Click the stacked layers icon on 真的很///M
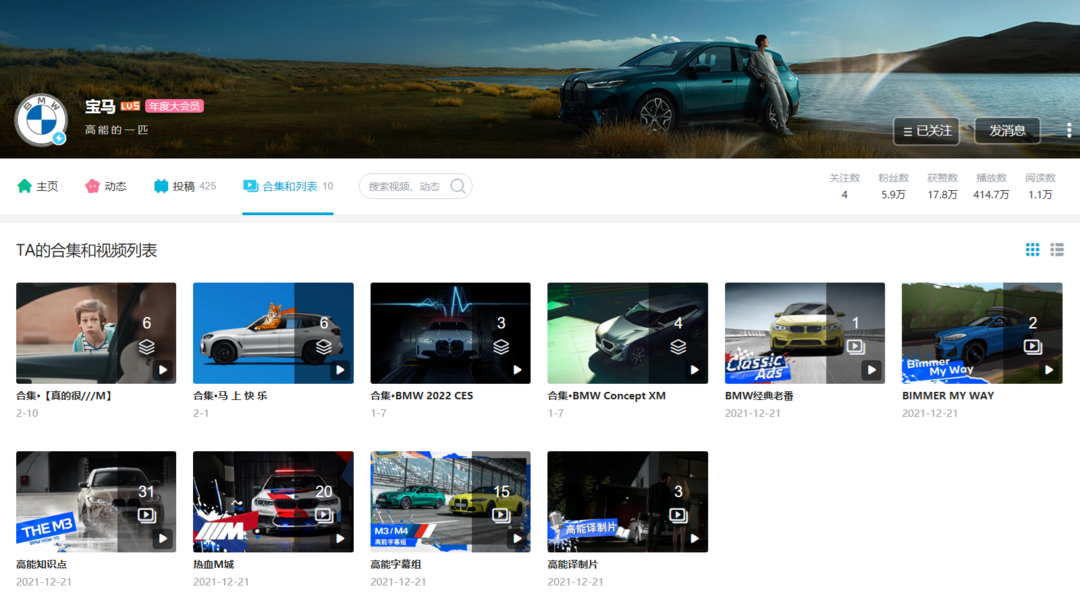 click(x=147, y=347)
